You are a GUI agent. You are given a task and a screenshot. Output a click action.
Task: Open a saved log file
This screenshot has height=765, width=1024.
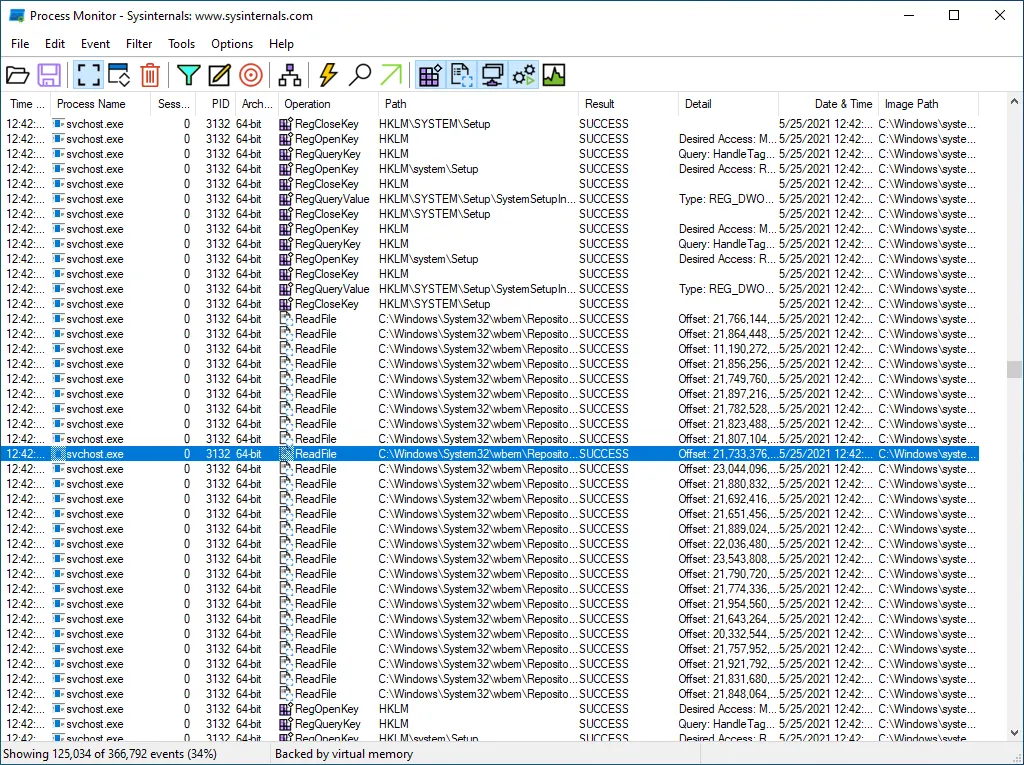coord(19,74)
